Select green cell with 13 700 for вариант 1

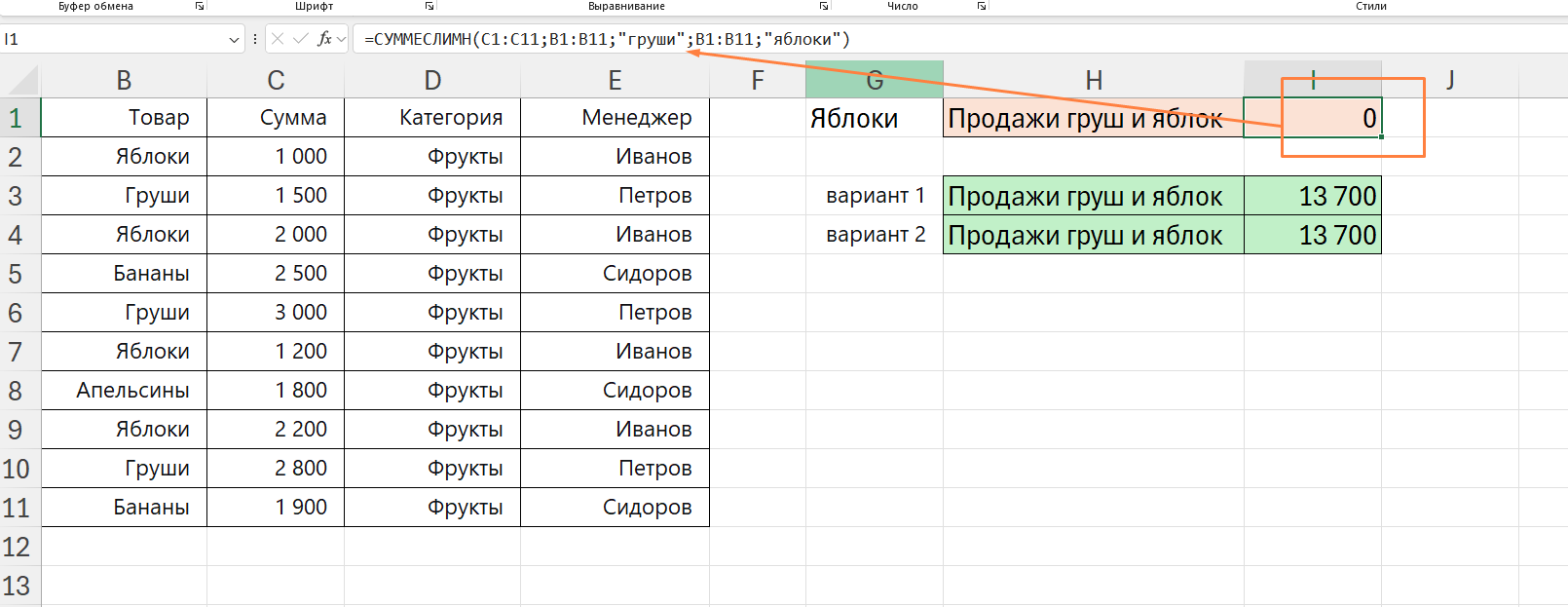pos(1313,196)
